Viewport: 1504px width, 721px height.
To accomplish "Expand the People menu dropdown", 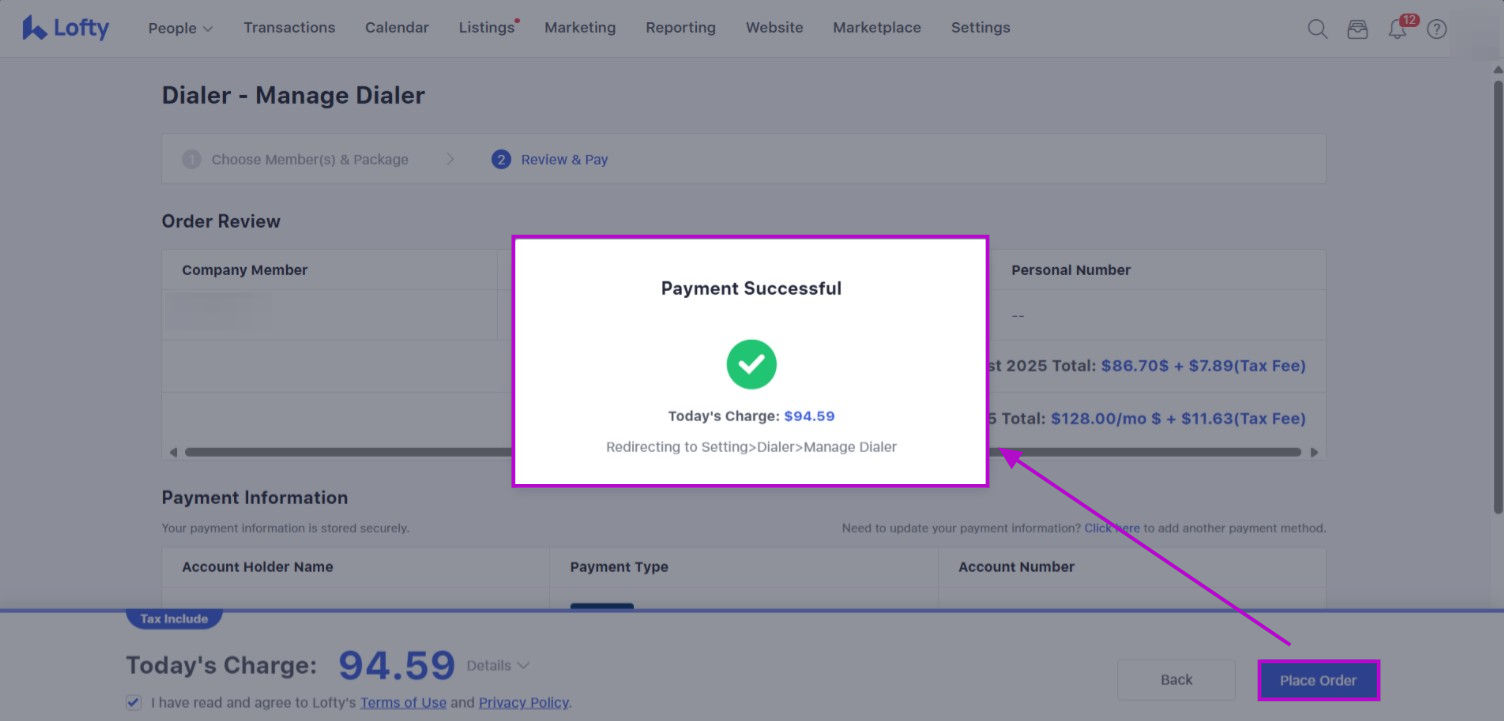I will 180,28.
